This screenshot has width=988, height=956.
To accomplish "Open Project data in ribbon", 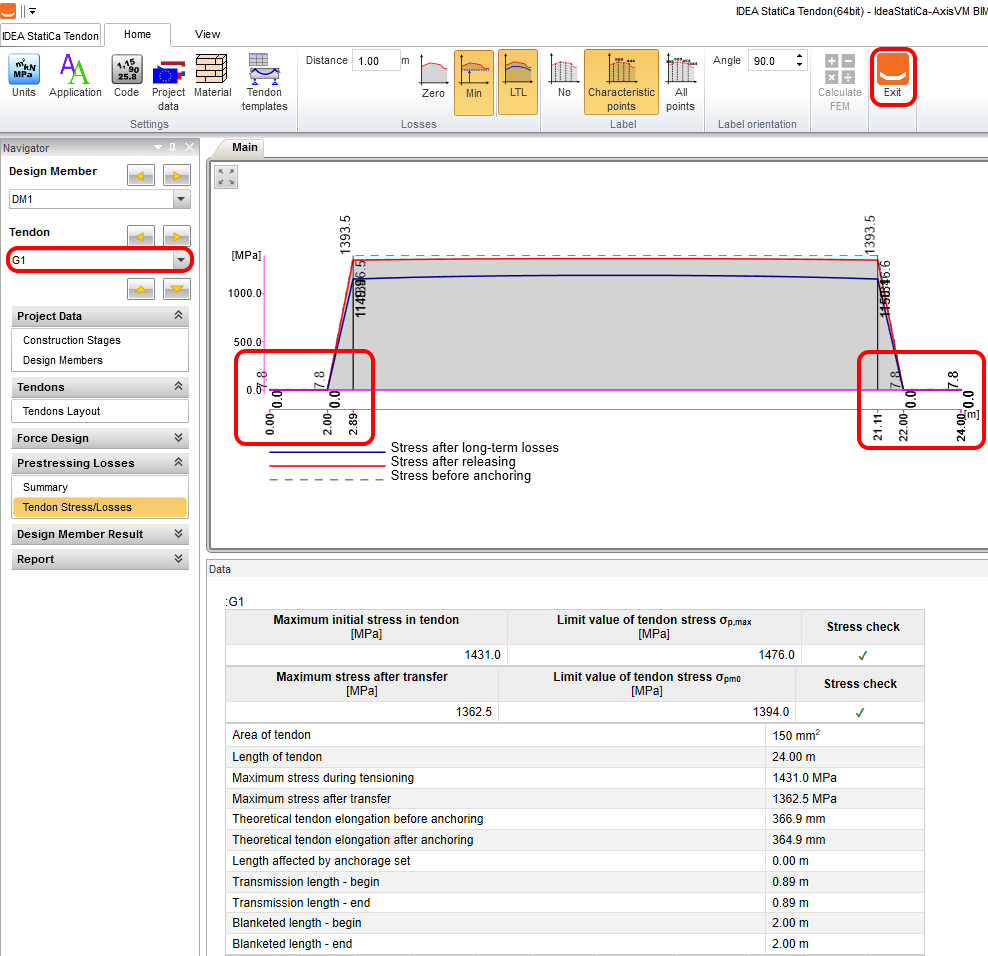I will click(168, 80).
